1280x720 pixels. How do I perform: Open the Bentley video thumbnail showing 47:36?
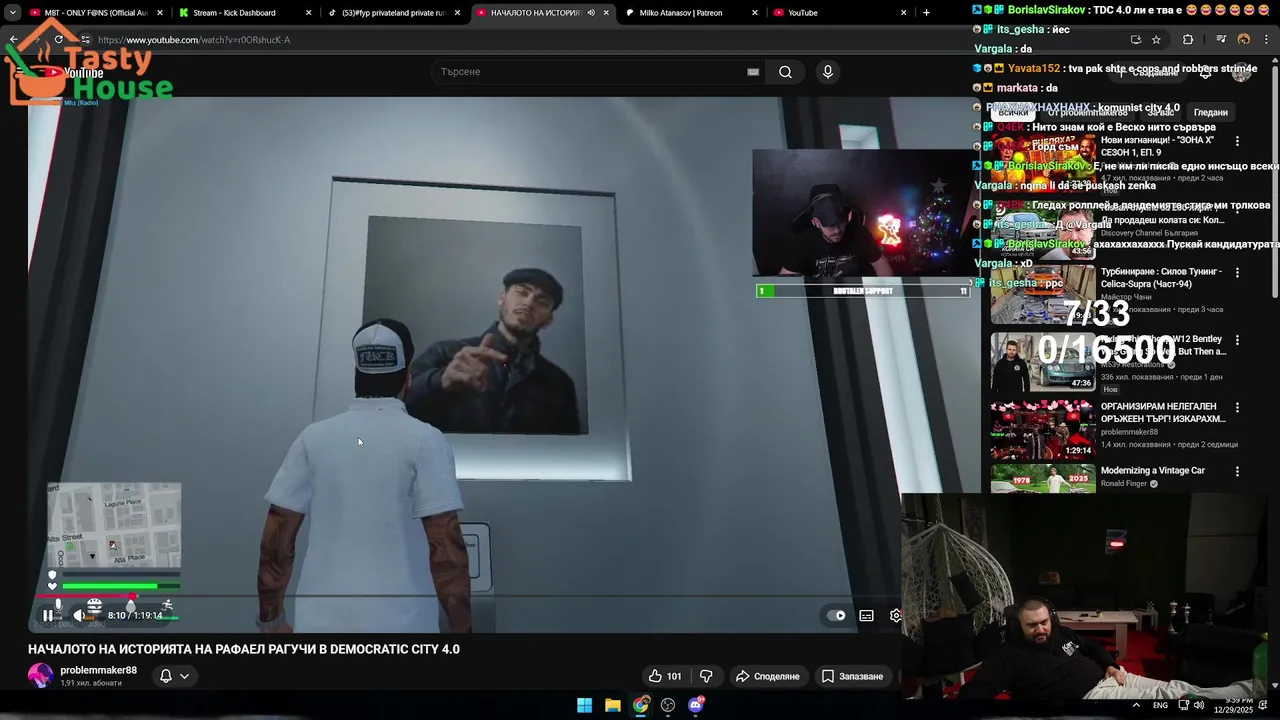1043,362
